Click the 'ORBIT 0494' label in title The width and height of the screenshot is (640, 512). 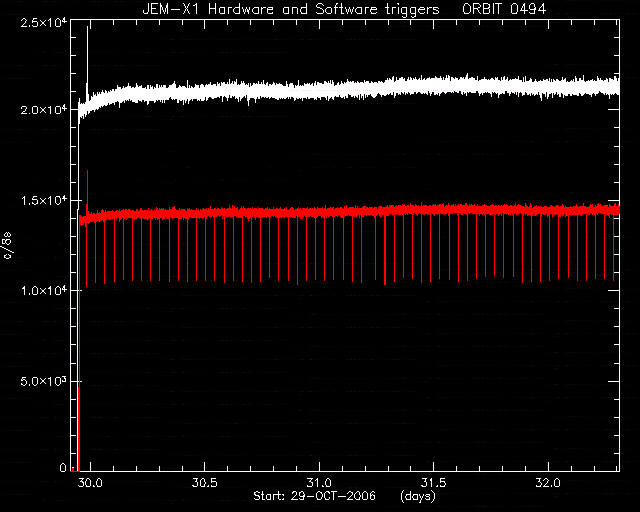[x=504, y=9]
